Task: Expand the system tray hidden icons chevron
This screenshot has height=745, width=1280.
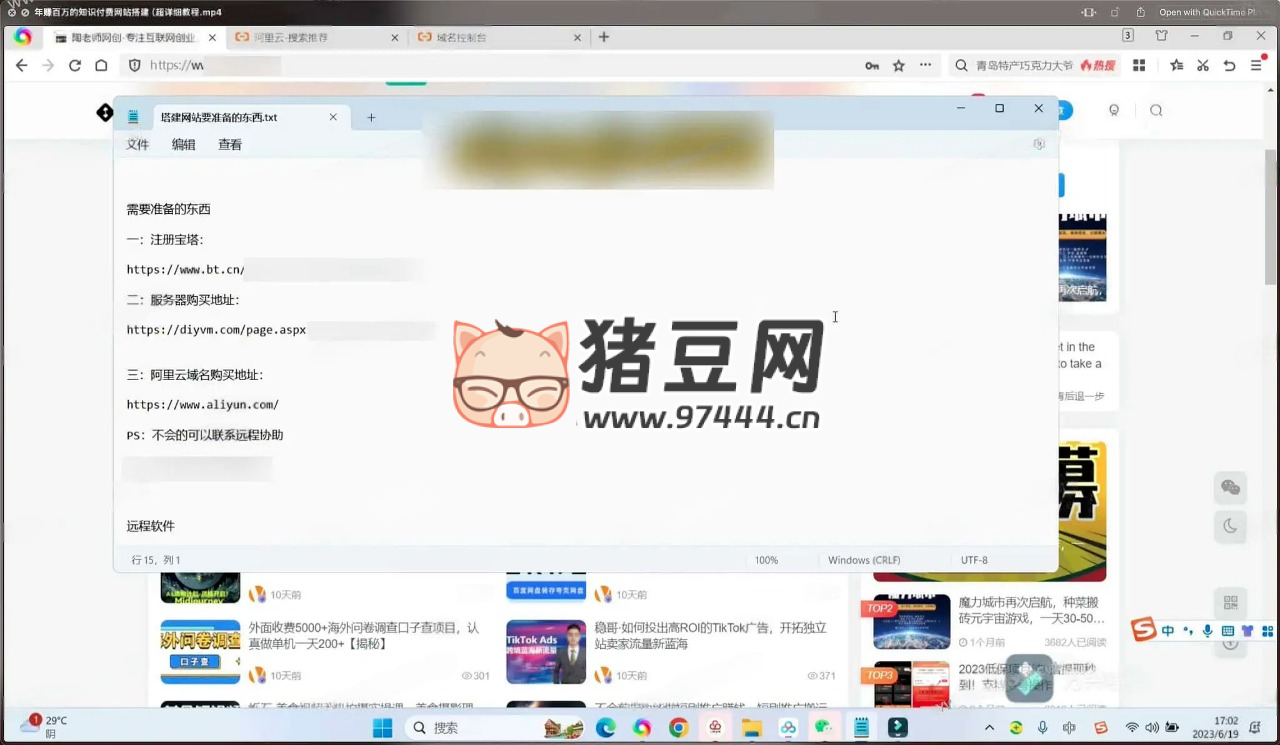Action: pos(990,728)
